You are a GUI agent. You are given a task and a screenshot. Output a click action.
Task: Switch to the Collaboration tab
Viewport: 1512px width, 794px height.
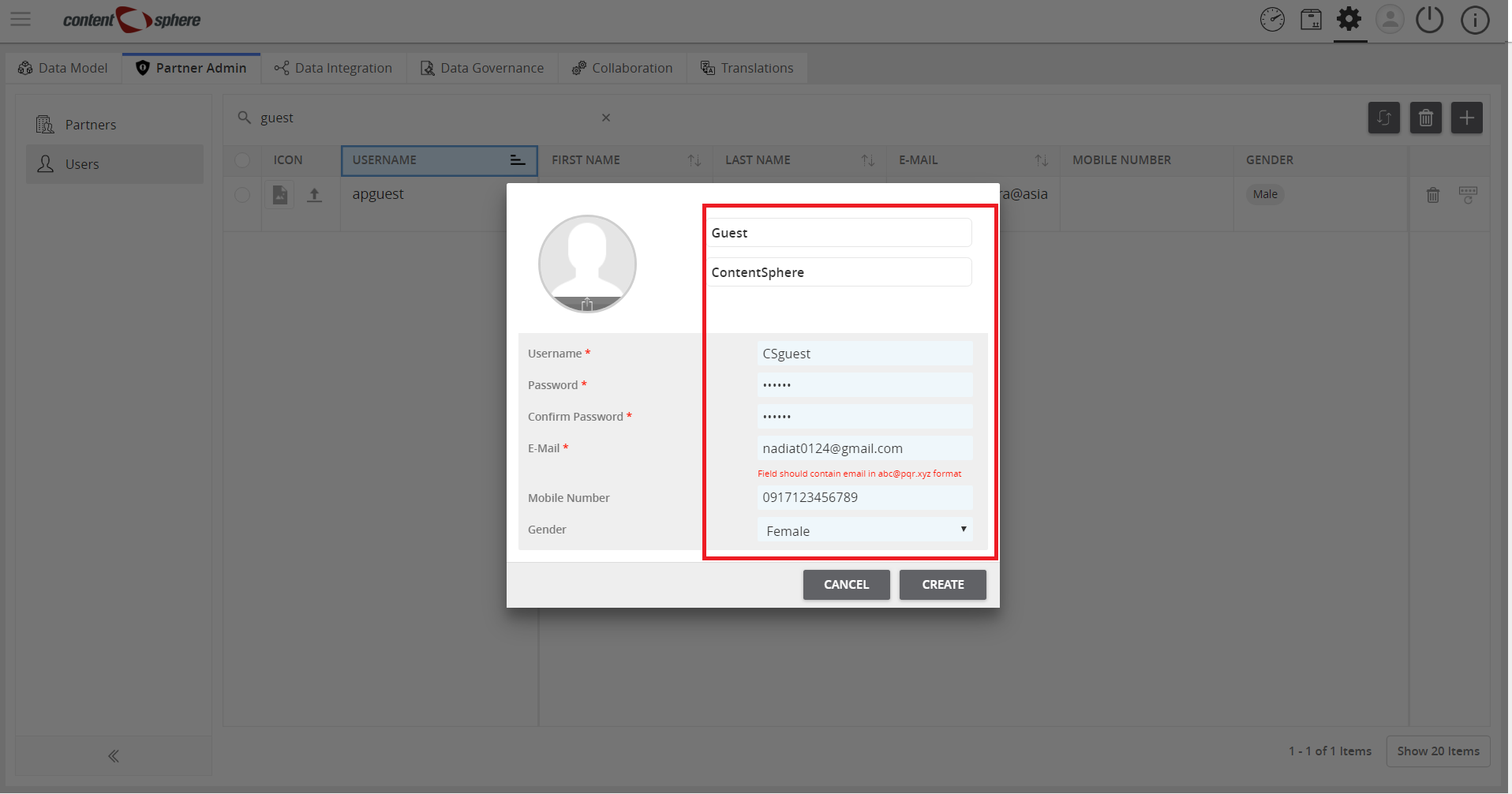pyautogui.click(x=623, y=68)
